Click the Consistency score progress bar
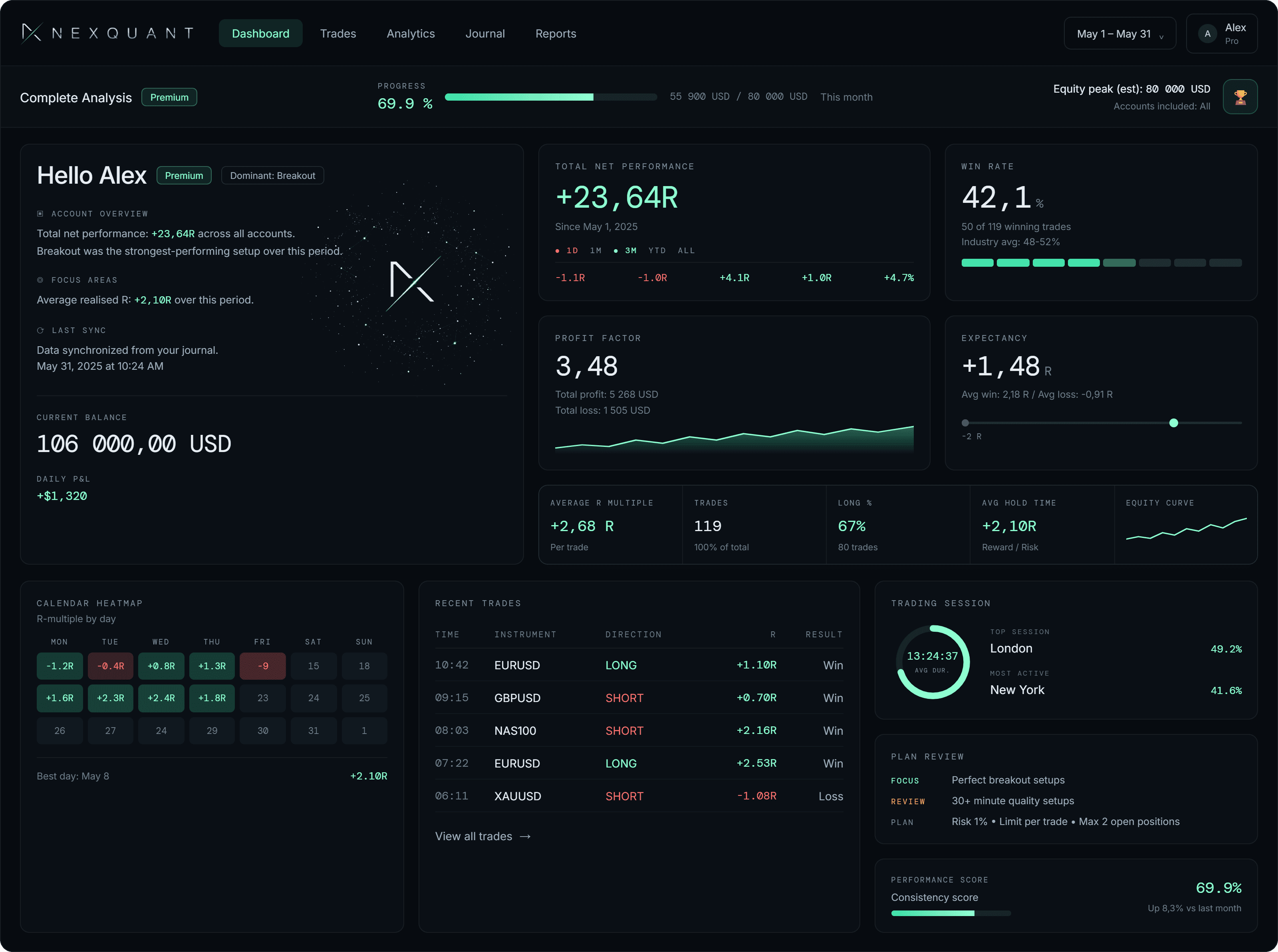The width and height of the screenshot is (1278, 952). (x=951, y=913)
